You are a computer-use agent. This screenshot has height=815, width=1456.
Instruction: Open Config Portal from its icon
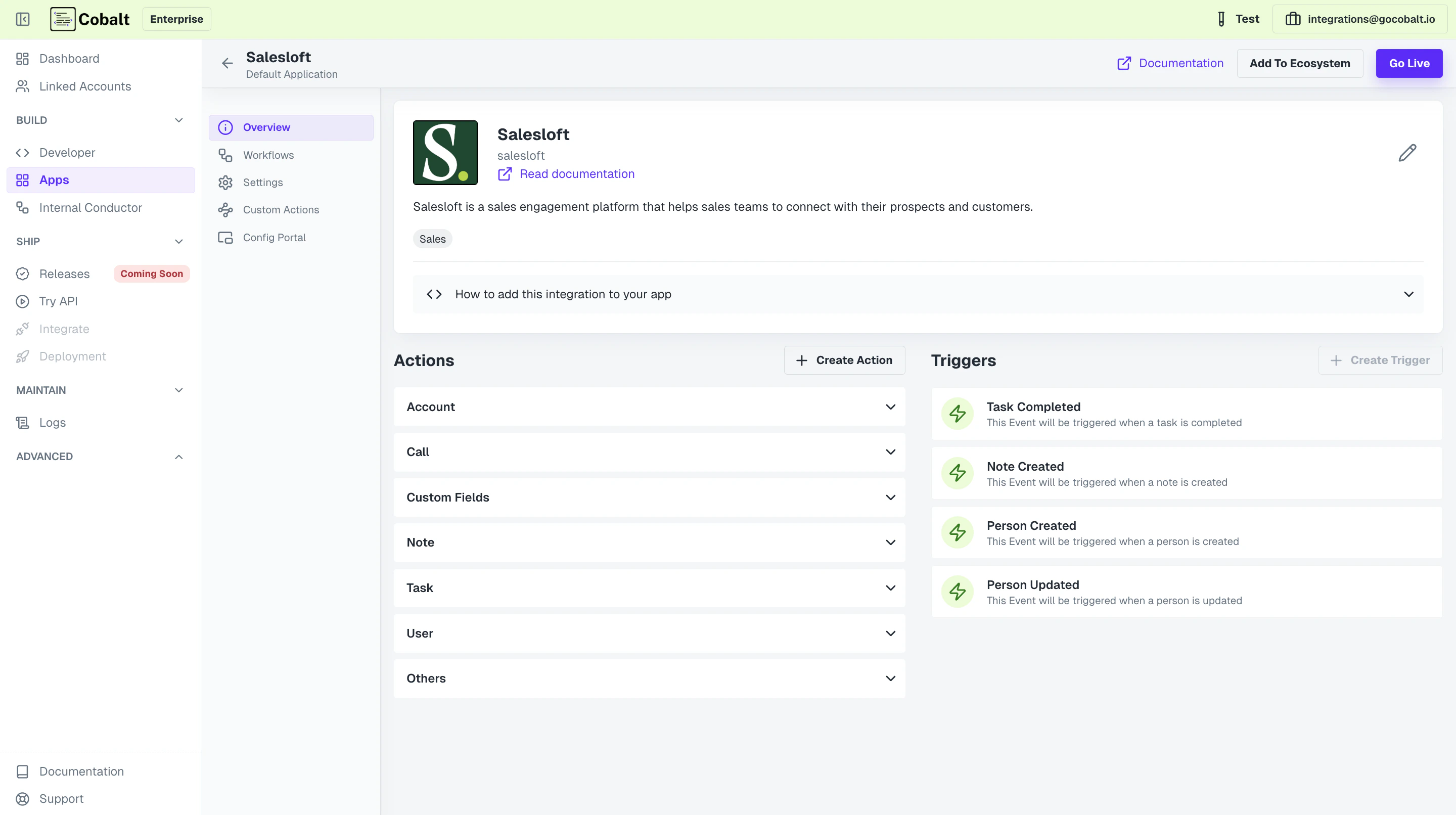click(225, 238)
